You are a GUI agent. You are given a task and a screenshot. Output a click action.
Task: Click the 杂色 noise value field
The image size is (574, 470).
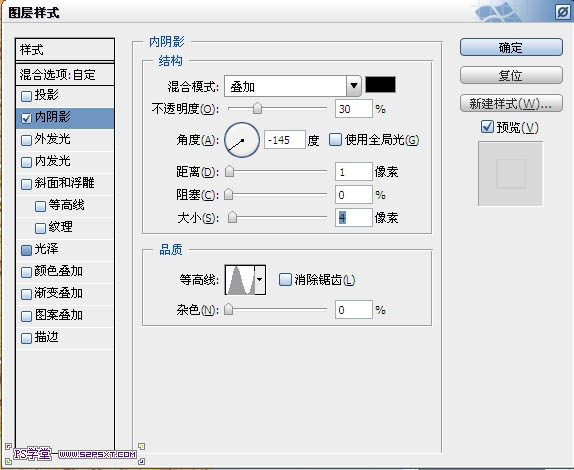pos(354,310)
